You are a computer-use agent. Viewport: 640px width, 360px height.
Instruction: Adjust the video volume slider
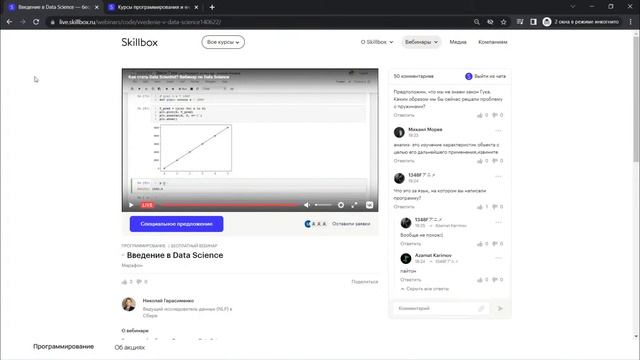323,205
